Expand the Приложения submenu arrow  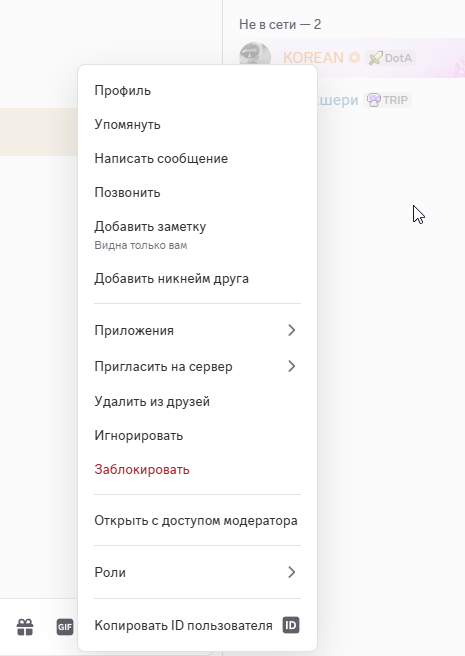point(292,330)
